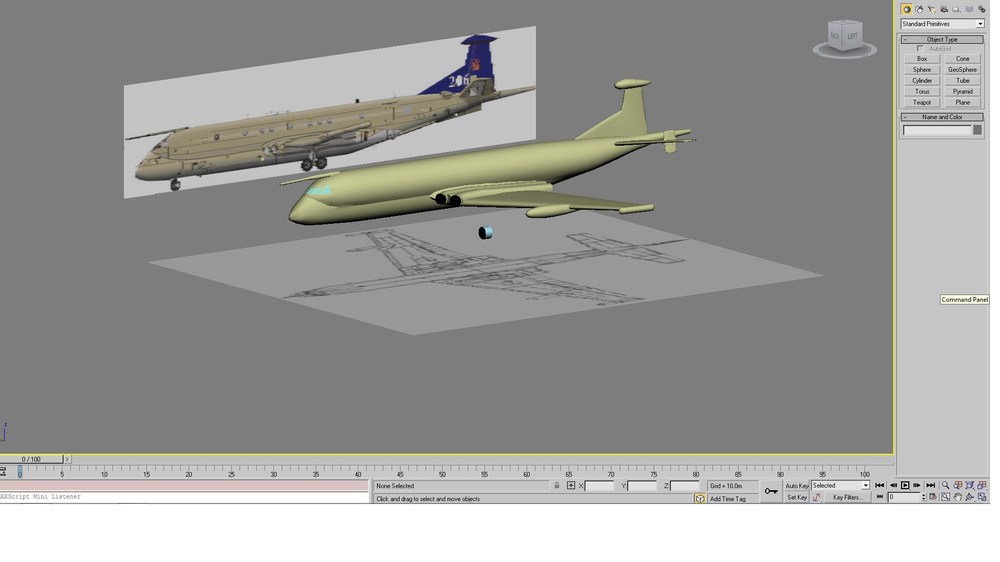
Task: Click the Teapot primitive button
Action: click(922, 102)
